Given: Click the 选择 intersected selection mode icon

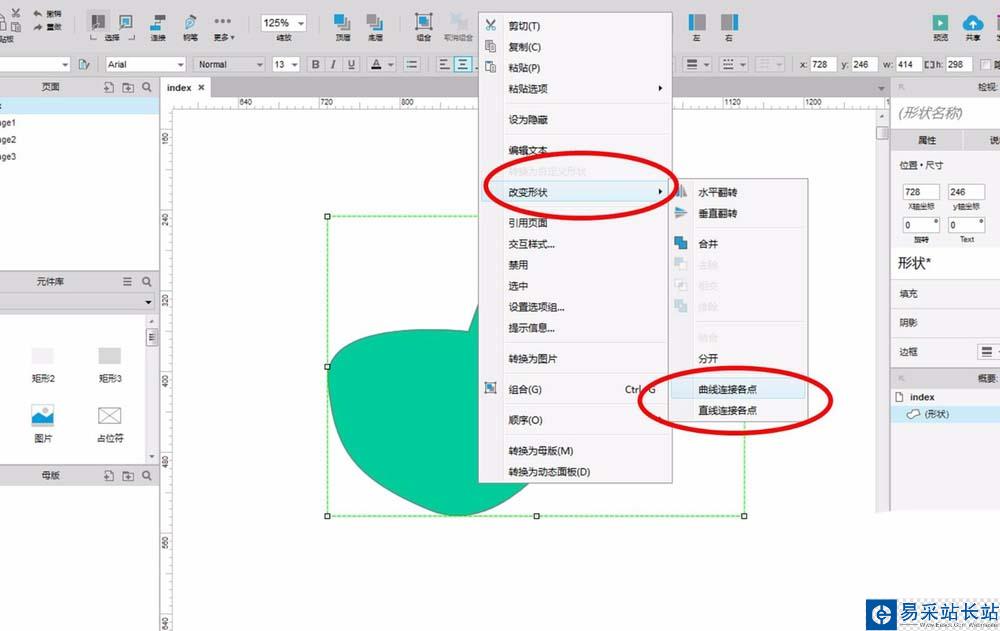Looking at the screenshot, I should pos(126,22).
